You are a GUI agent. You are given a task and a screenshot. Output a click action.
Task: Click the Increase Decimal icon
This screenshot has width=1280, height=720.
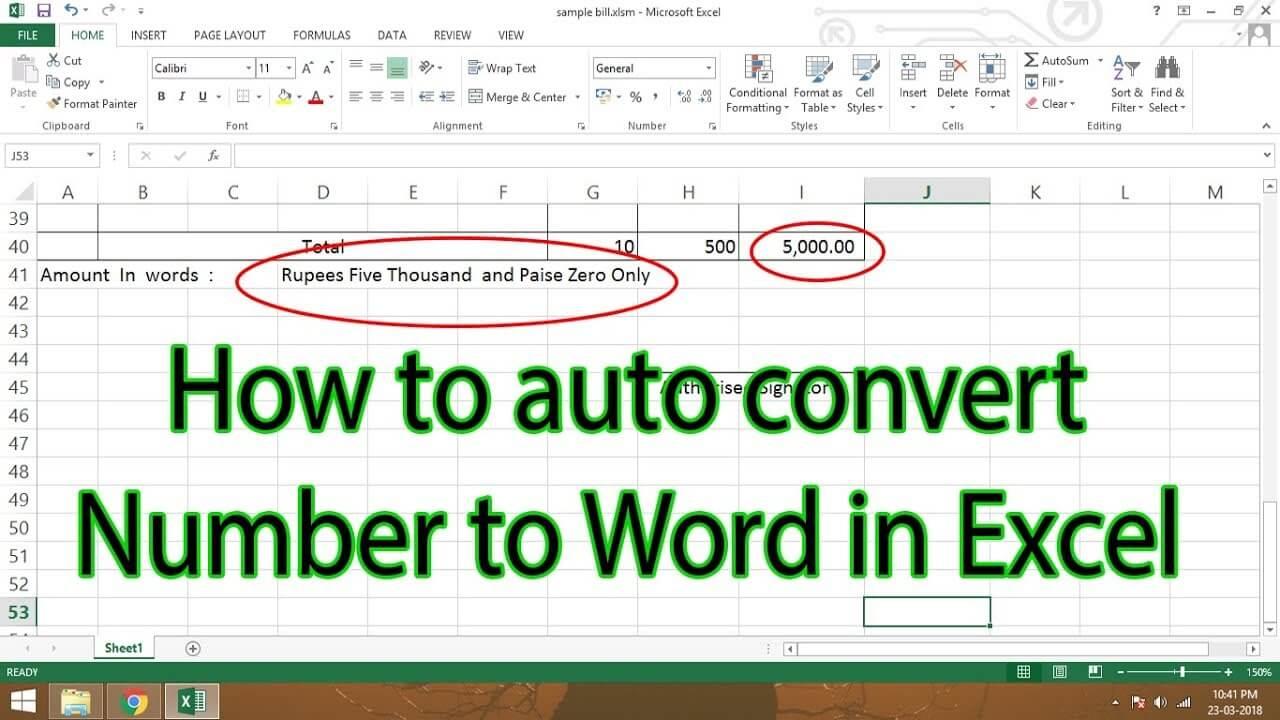(x=684, y=96)
